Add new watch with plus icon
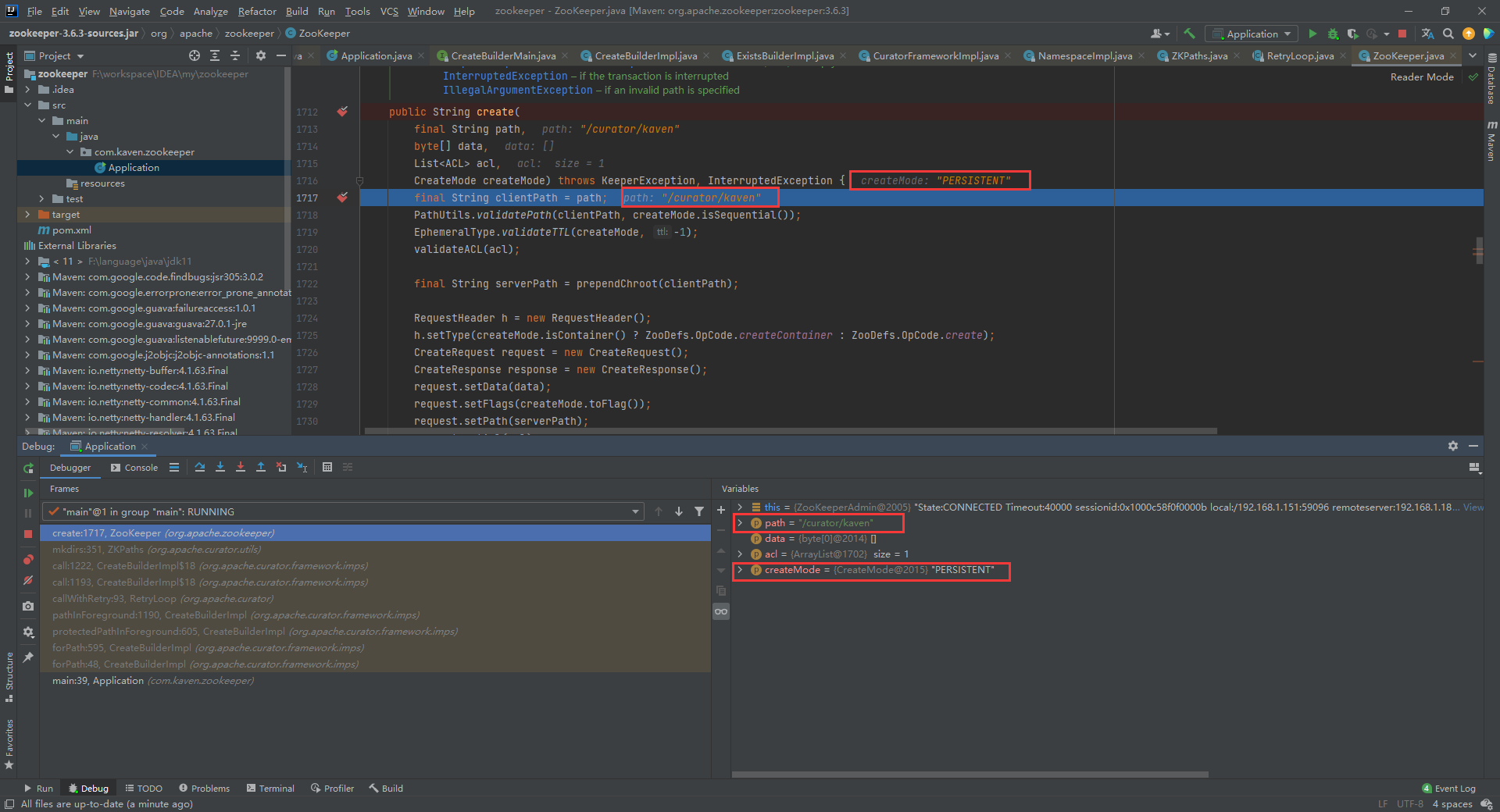Image resolution: width=1500 pixels, height=812 pixels. [721, 510]
